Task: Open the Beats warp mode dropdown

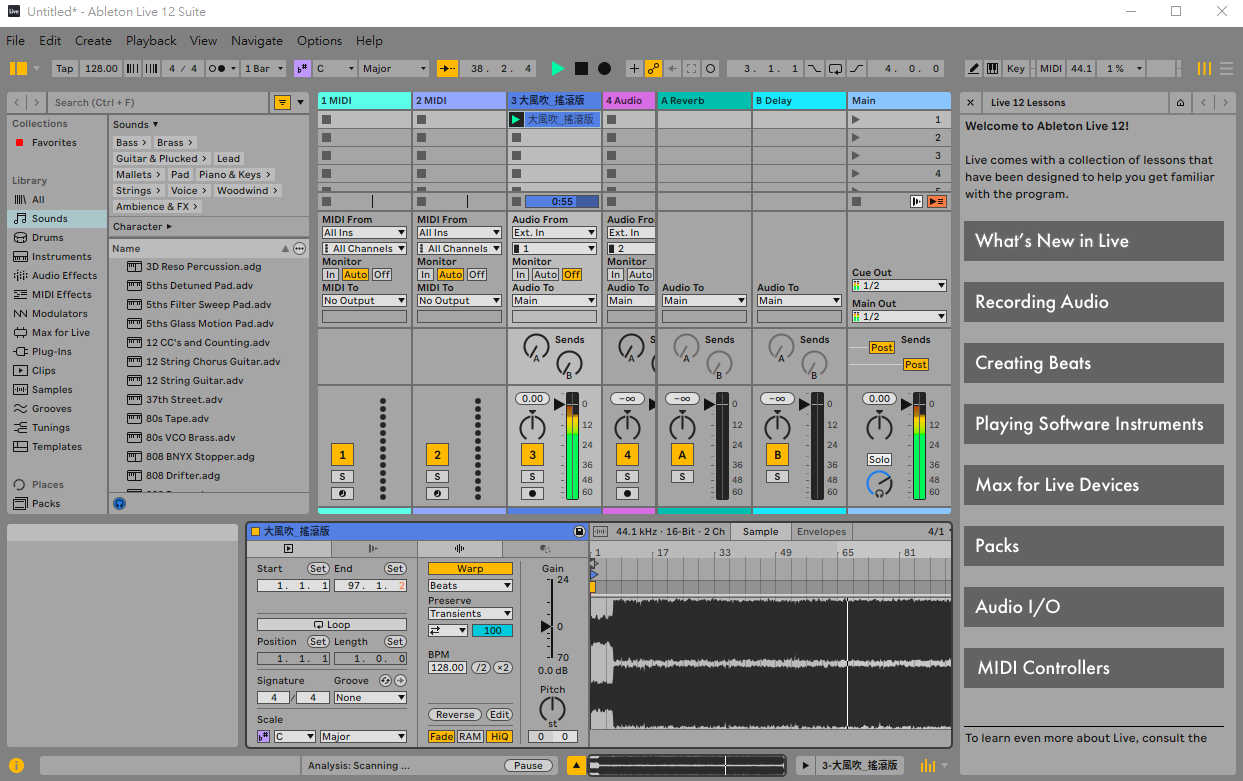Action: [x=470, y=586]
